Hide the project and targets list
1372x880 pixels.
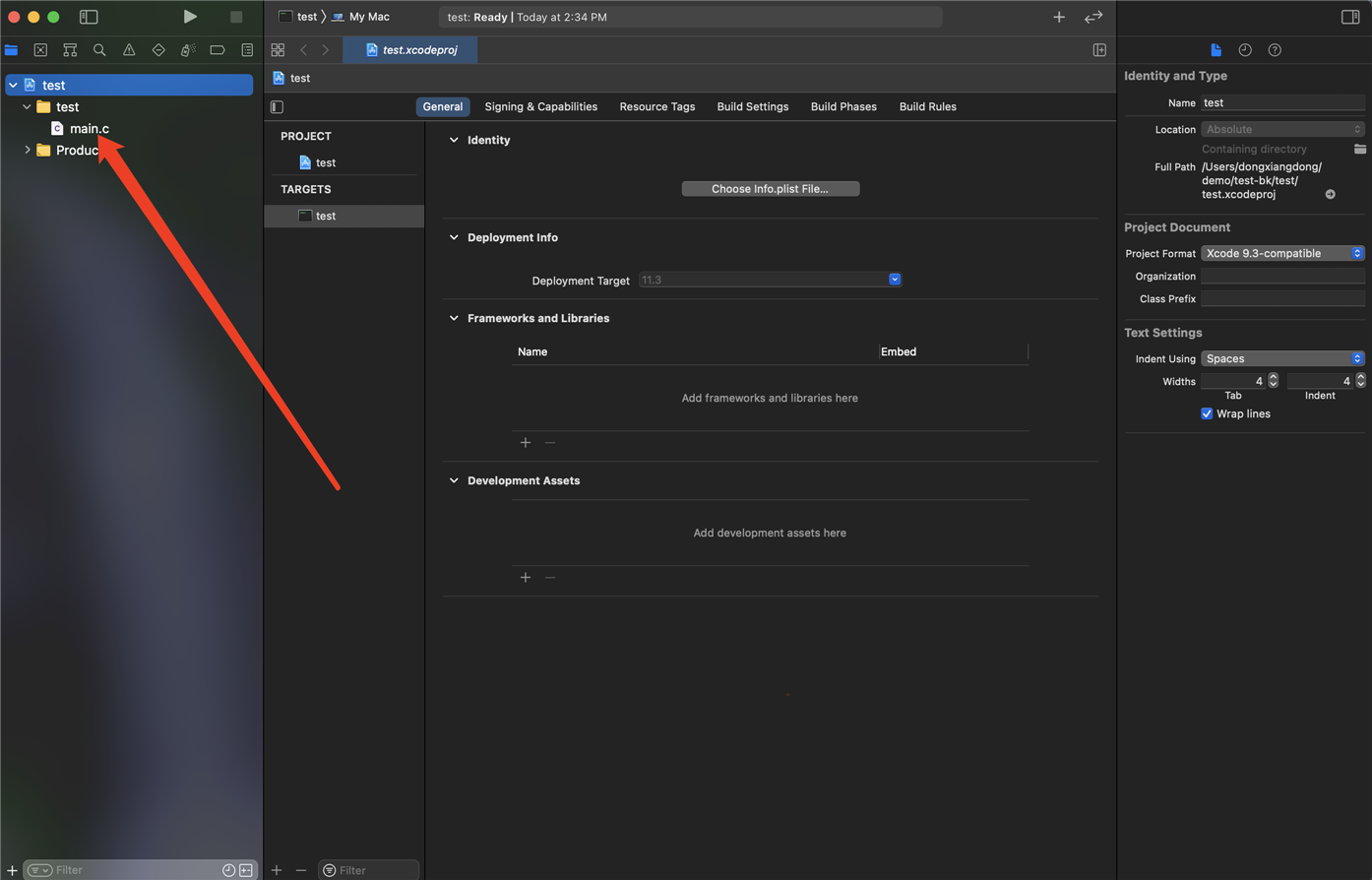pos(278,106)
